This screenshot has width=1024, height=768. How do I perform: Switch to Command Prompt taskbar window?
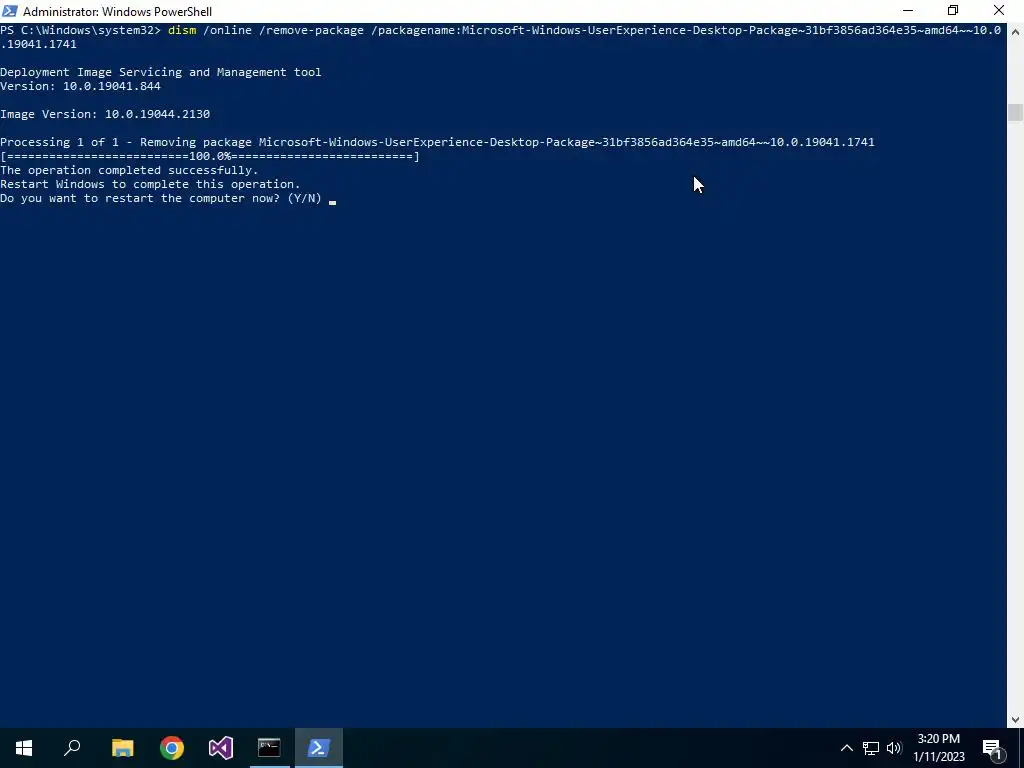pos(269,748)
